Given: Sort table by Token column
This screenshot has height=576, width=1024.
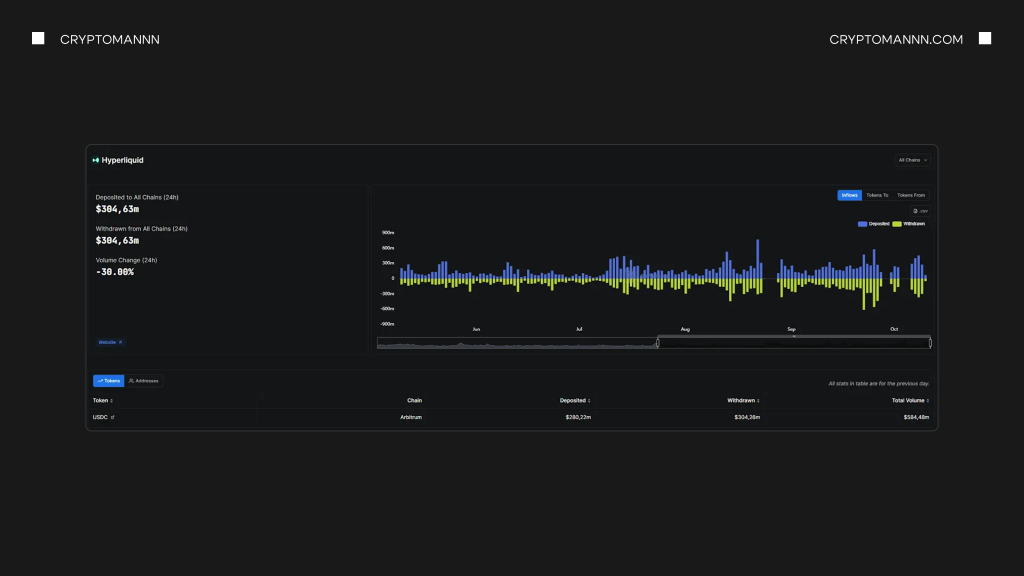Looking at the screenshot, I should coord(103,400).
